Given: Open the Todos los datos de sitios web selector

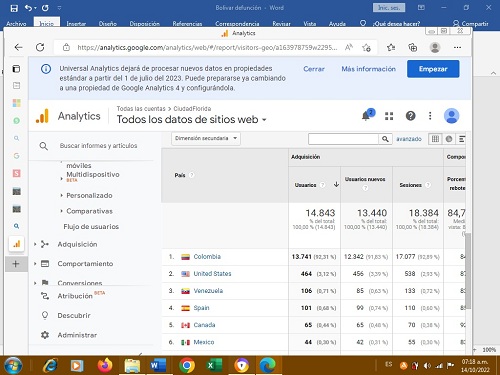Looking at the screenshot, I should click(x=191, y=119).
